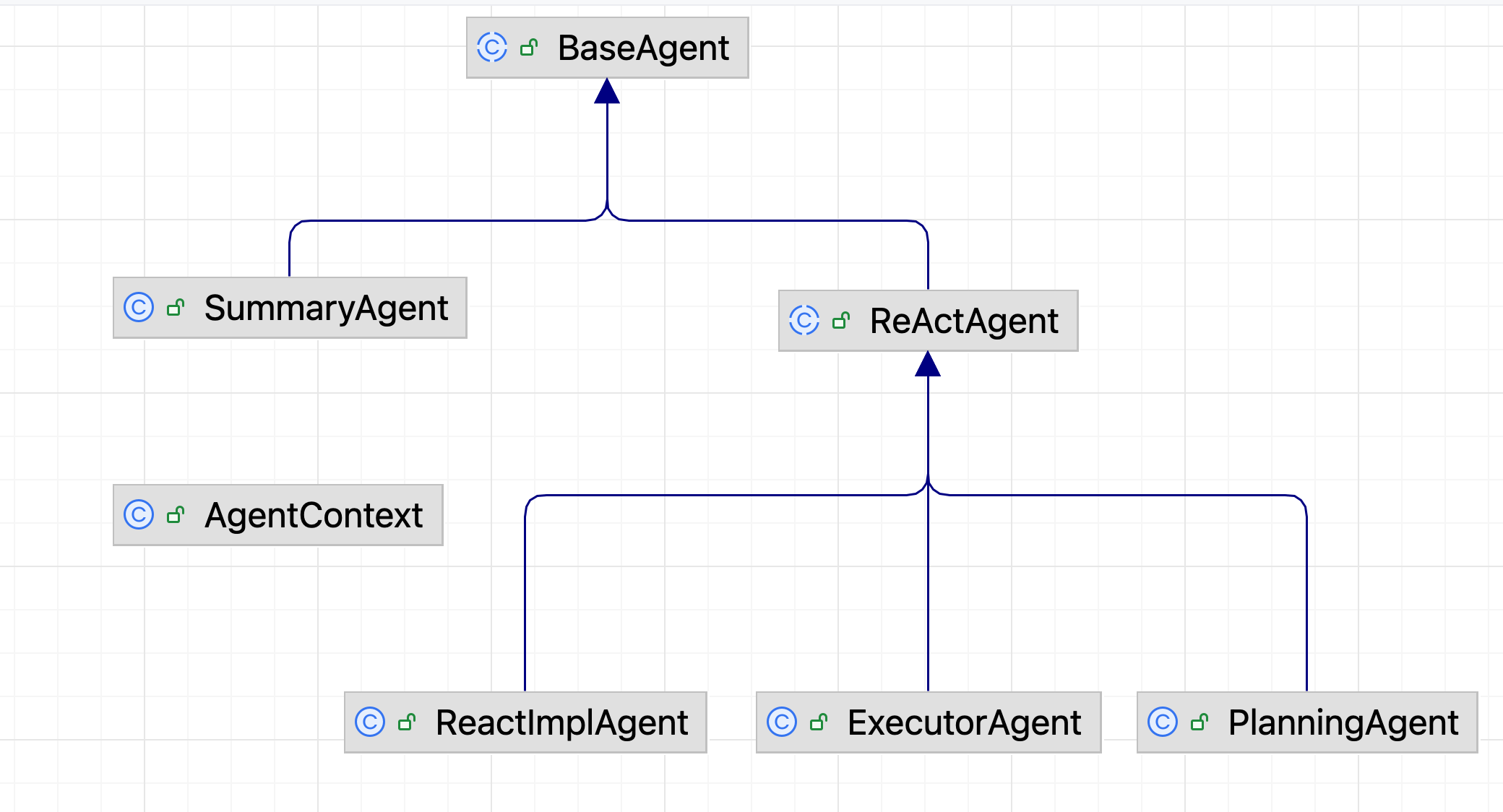The width and height of the screenshot is (1503, 812).
Task: Select the ReActAgent class label
Action: click(964, 321)
